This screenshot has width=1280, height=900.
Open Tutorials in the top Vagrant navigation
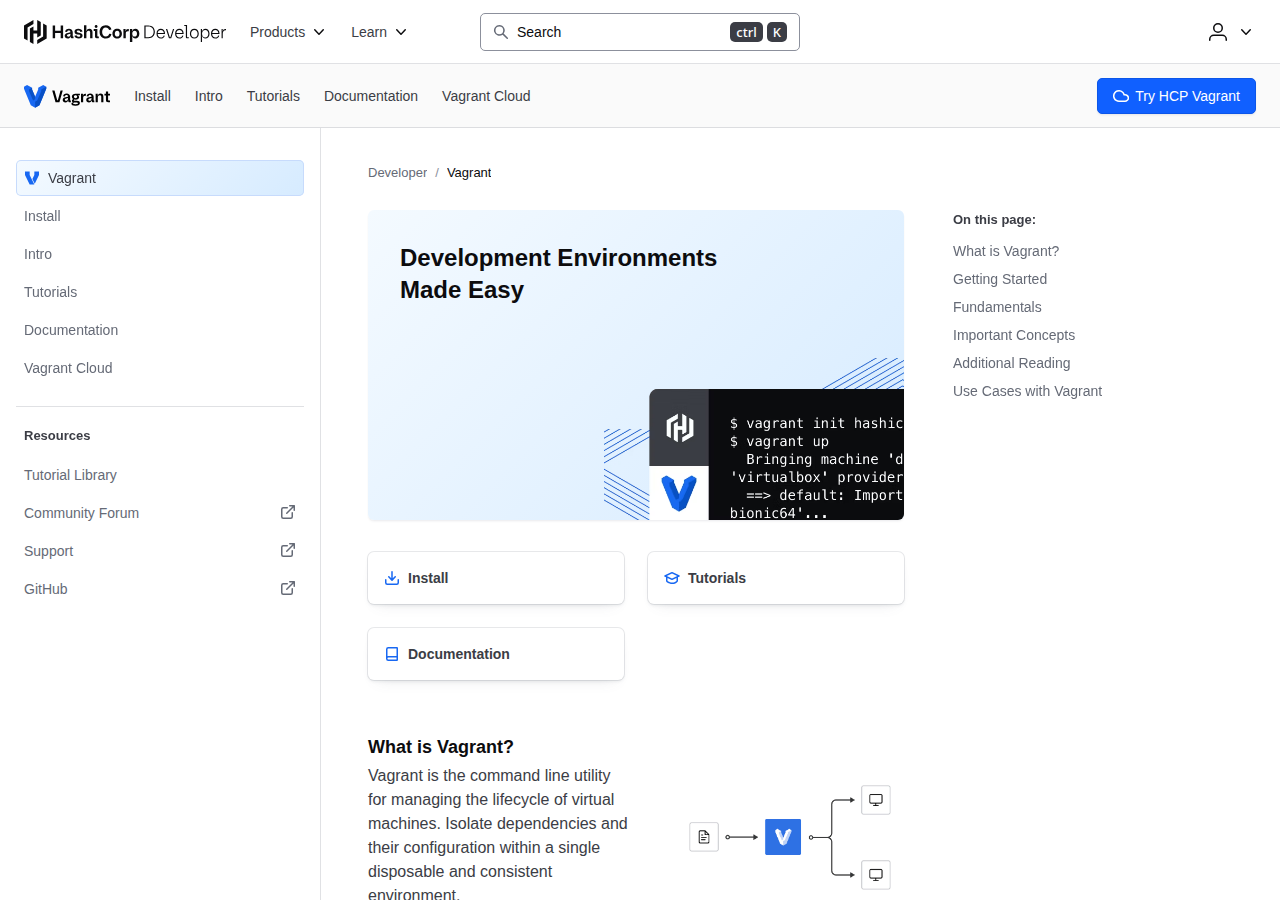coord(273,96)
